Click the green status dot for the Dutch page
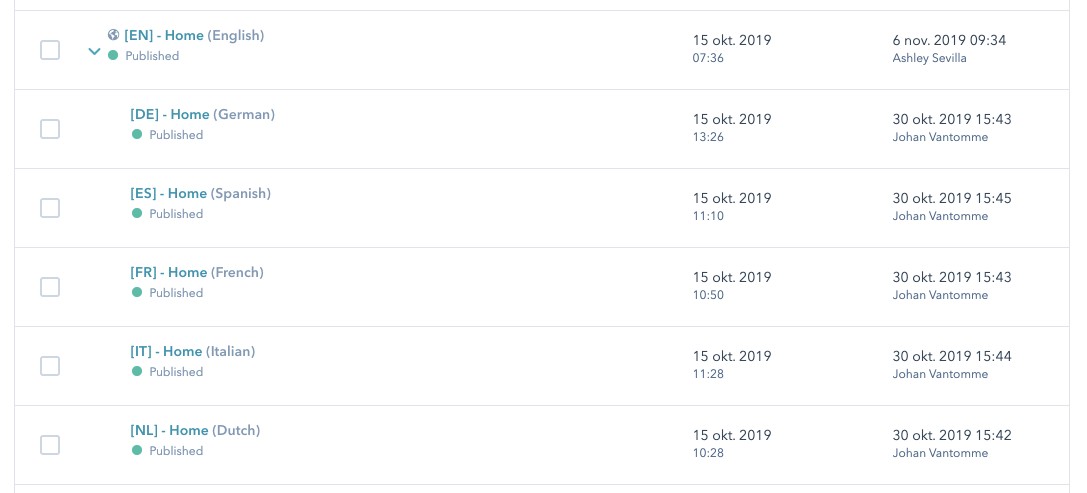The image size is (1087, 493). 137,451
